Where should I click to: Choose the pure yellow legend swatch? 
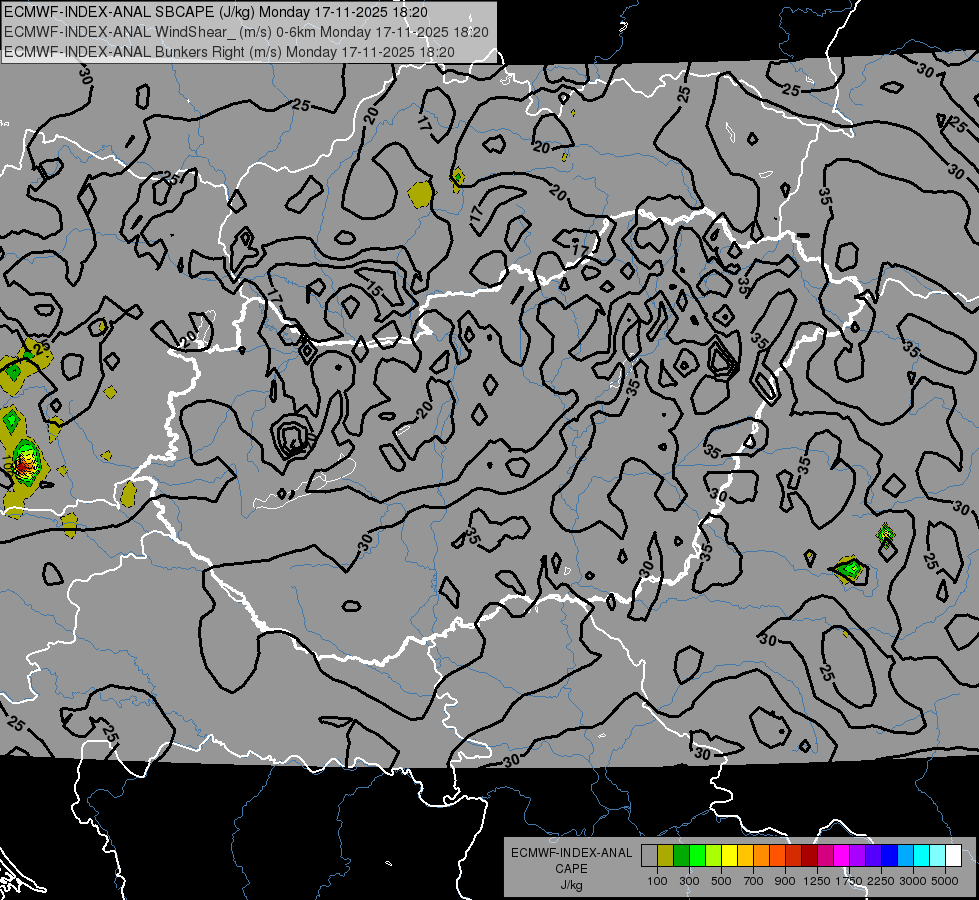tap(729, 856)
